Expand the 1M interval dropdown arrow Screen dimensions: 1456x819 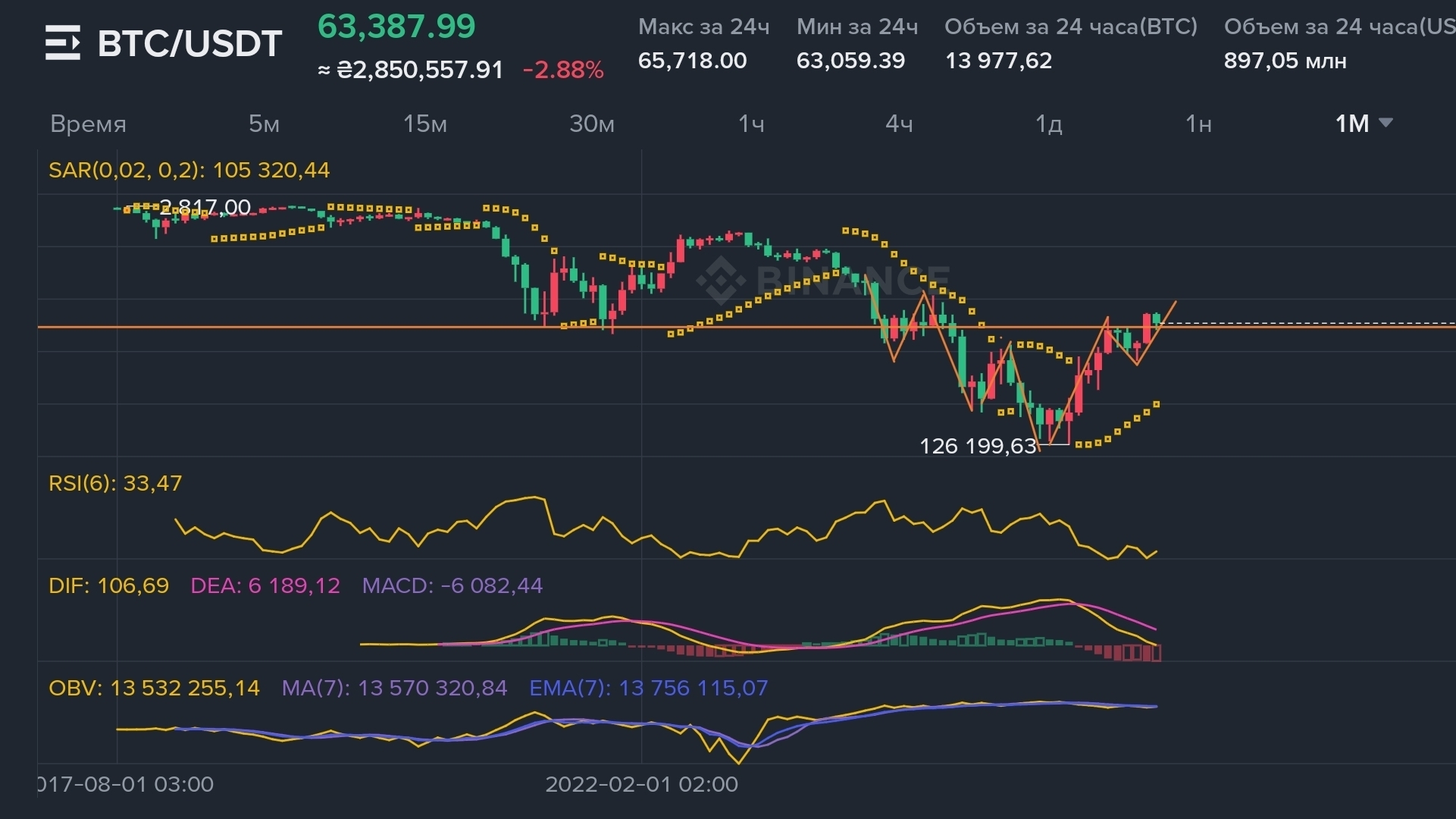[x=1386, y=123]
